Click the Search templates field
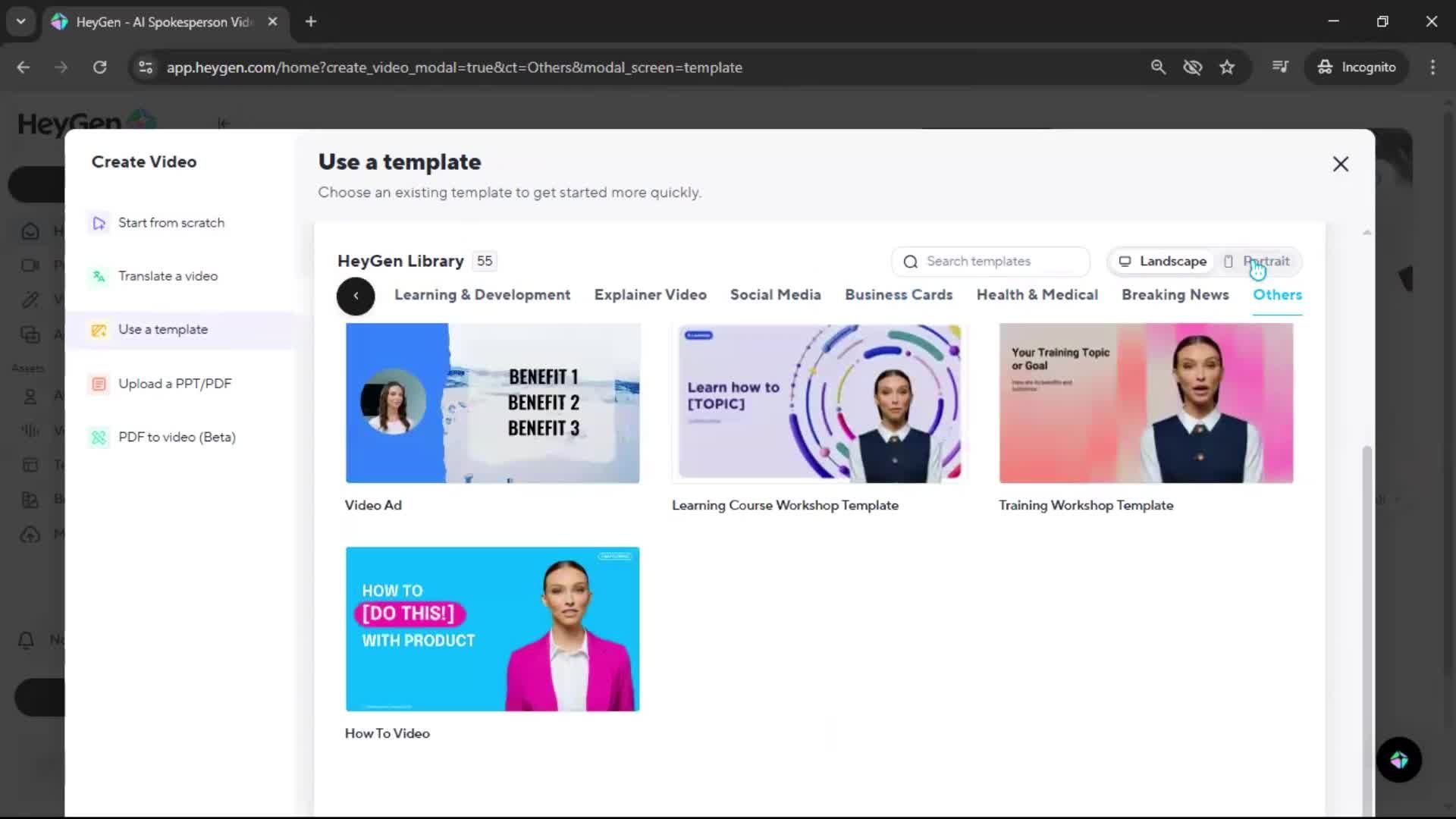1456x819 pixels. [x=990, y=262]
